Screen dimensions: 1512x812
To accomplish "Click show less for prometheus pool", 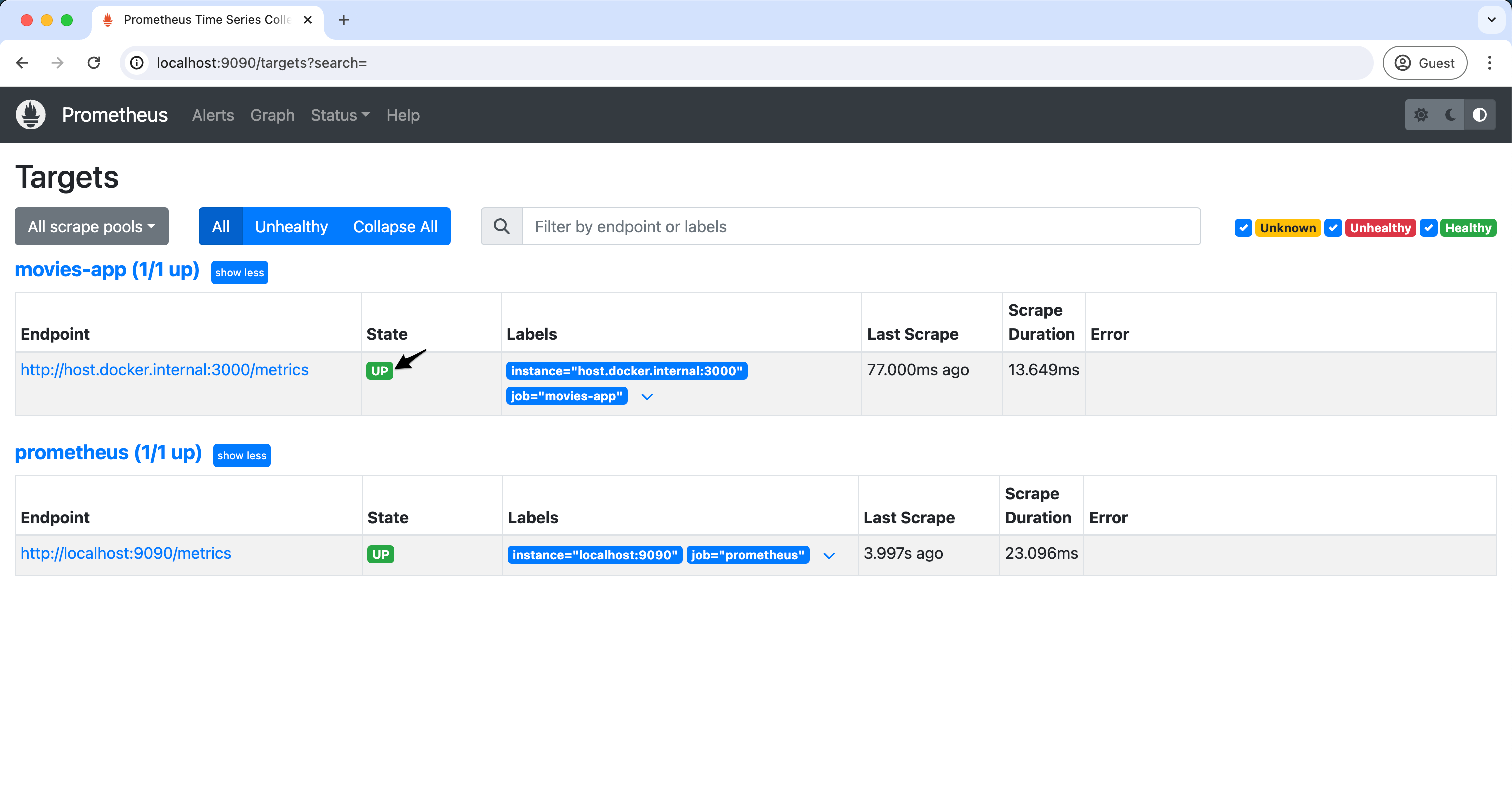I will 242,455.
